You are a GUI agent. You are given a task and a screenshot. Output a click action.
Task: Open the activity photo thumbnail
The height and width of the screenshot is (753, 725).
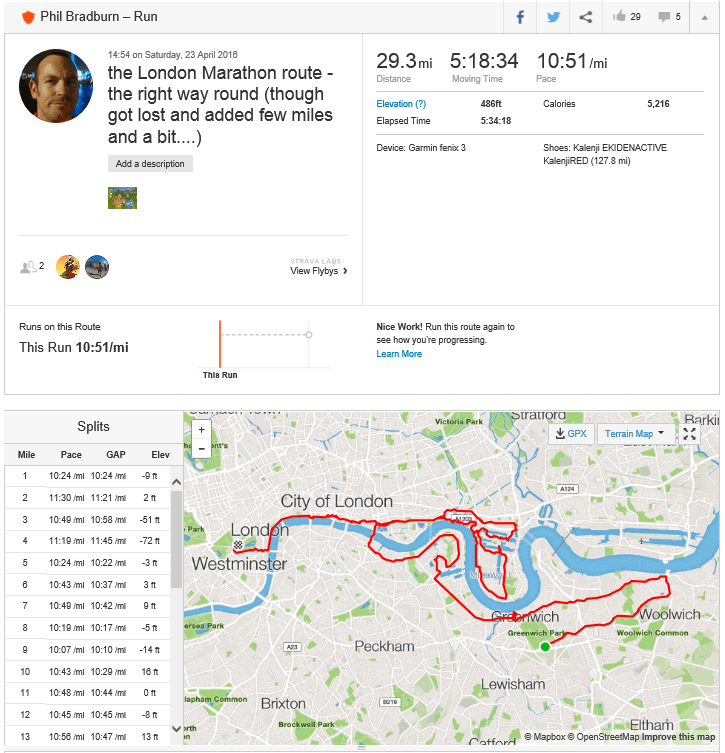pos(122,198)
